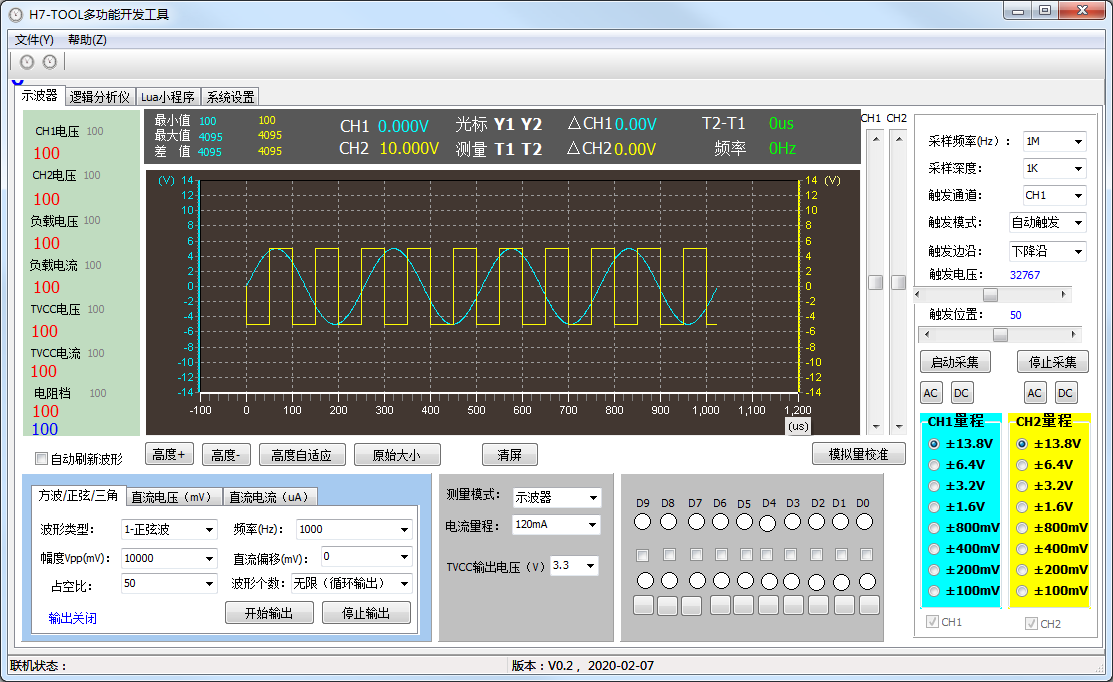
Task: Click the 启动采集 button
Action: click(x=955, y=362)
